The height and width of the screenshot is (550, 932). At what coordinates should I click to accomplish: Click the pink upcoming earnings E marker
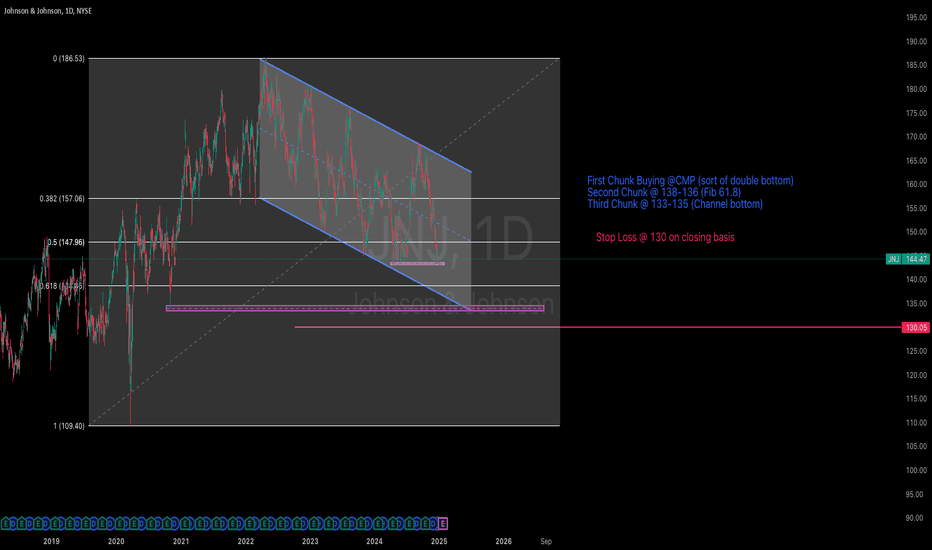(x=443, y=524)
